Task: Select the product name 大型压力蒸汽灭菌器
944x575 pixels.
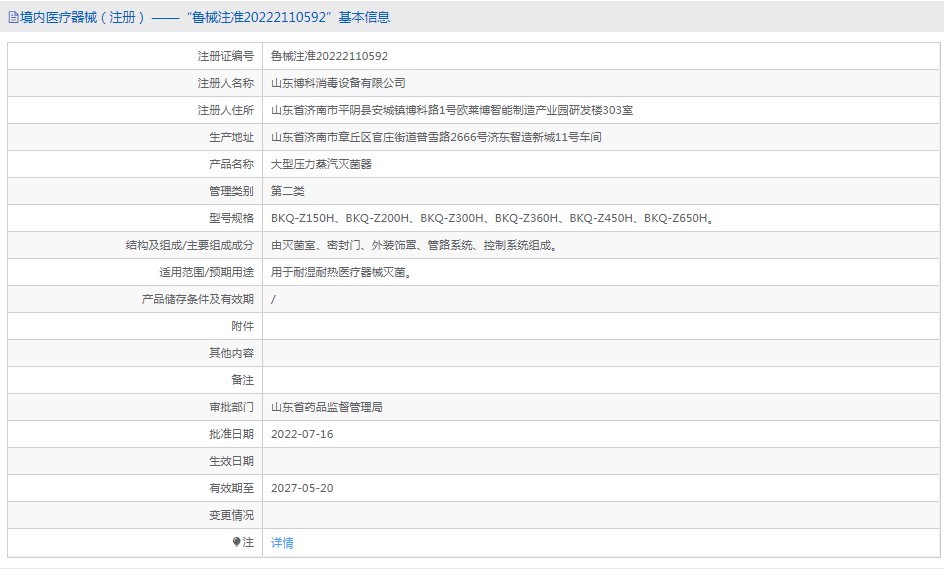Action: (x=321, y=164)
